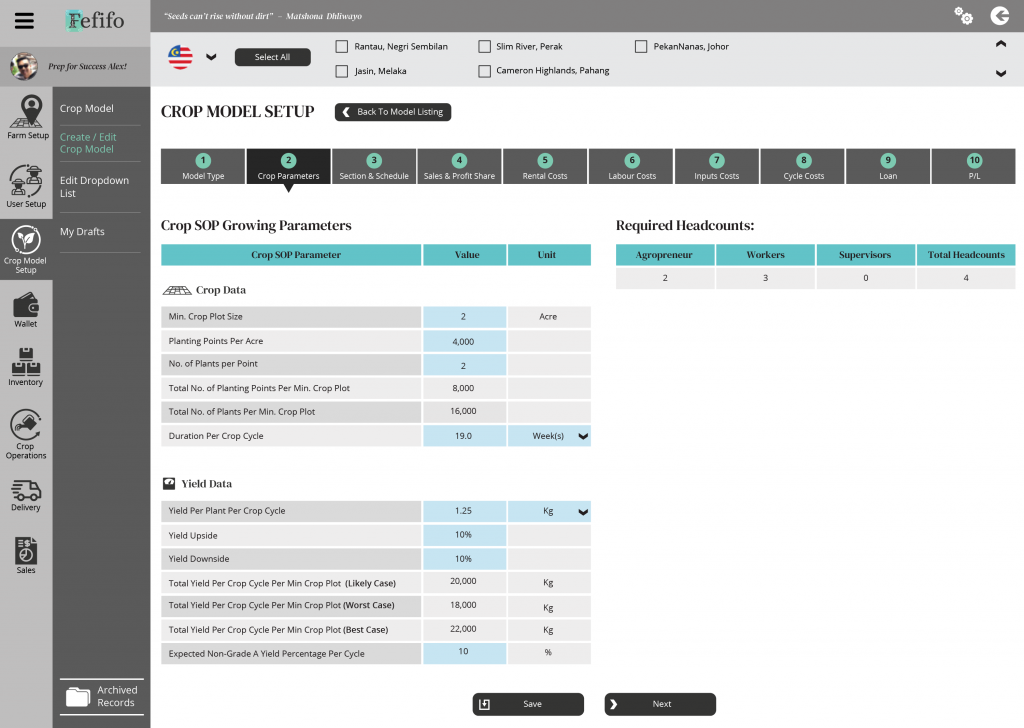The height and width of the screenshot is (728, 1024).
Task: Open Farm Setup in sidebar
Action: (x=27, y=117)
